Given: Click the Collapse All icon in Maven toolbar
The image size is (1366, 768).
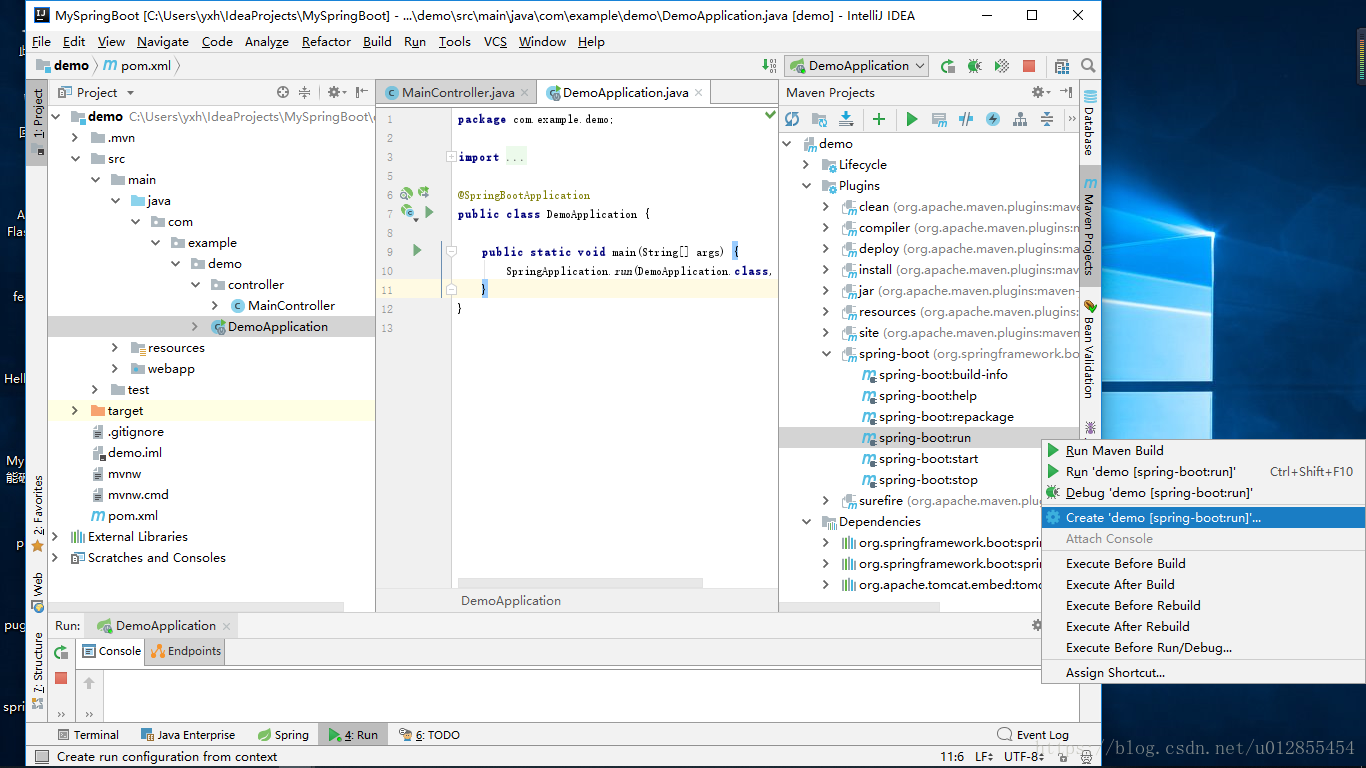Looking at the screenshot, I should click(x=1047, y=119).
